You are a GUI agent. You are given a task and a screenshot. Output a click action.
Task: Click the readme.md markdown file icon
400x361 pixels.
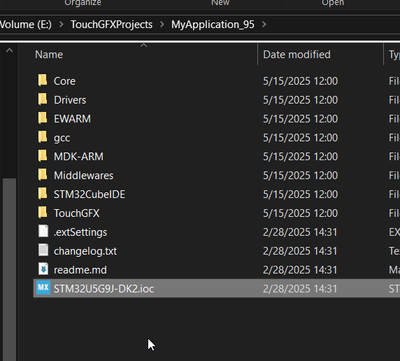tap(43, 269)
